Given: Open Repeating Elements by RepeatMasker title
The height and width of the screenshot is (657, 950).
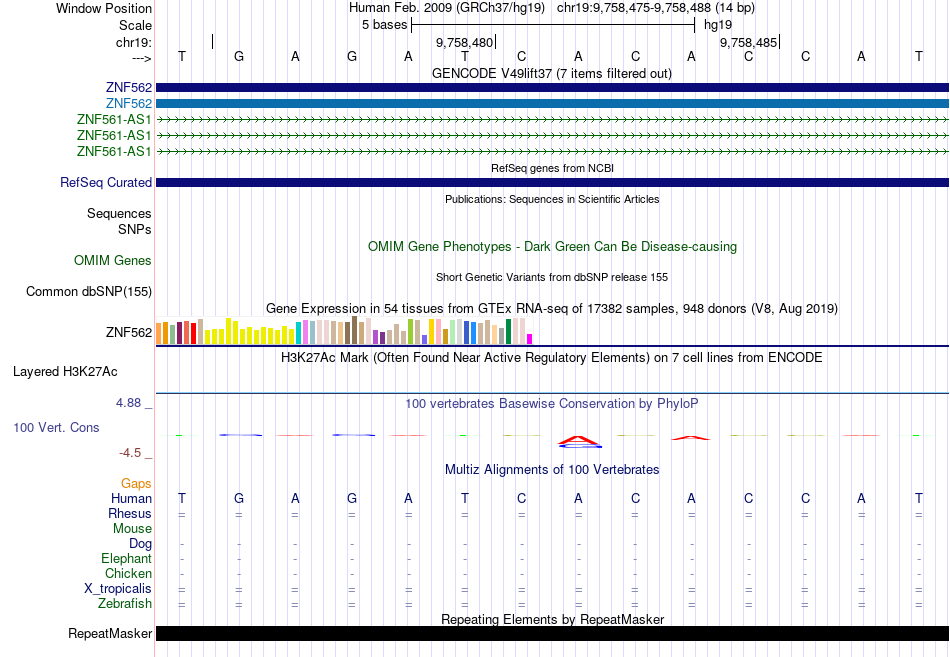Looking at the screenshot, I should (553, 619).
